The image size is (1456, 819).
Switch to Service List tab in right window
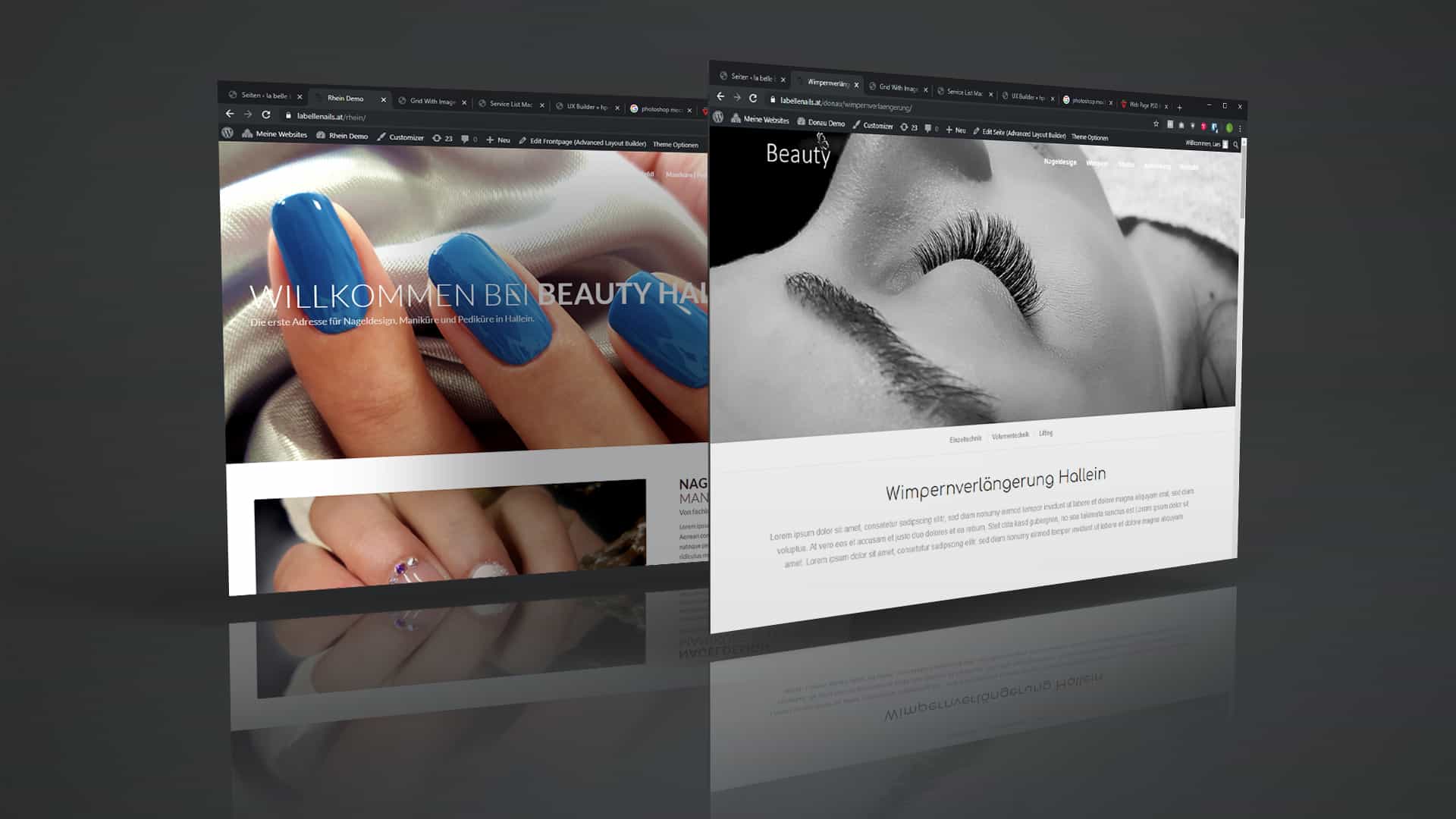(x=964, y=93)
